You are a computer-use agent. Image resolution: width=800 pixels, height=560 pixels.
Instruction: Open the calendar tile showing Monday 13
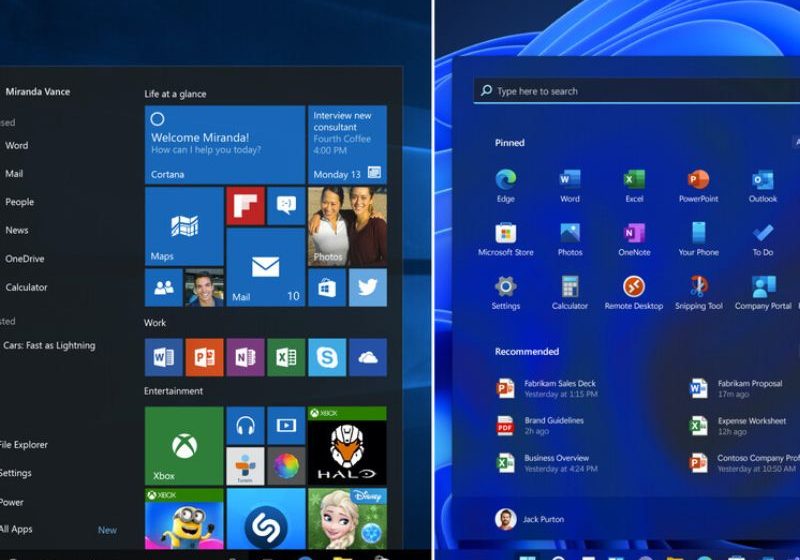pos(347,145)
